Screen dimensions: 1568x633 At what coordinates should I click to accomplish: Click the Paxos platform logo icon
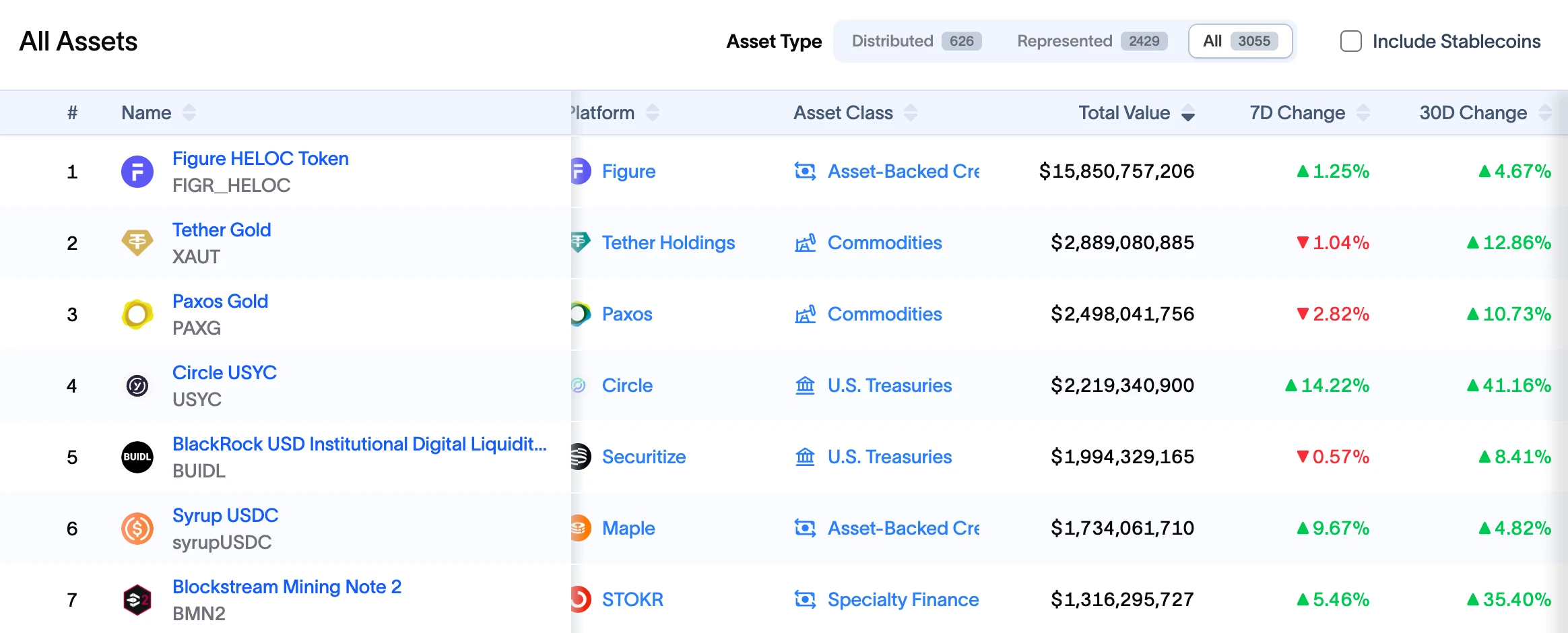click(581, 314)
